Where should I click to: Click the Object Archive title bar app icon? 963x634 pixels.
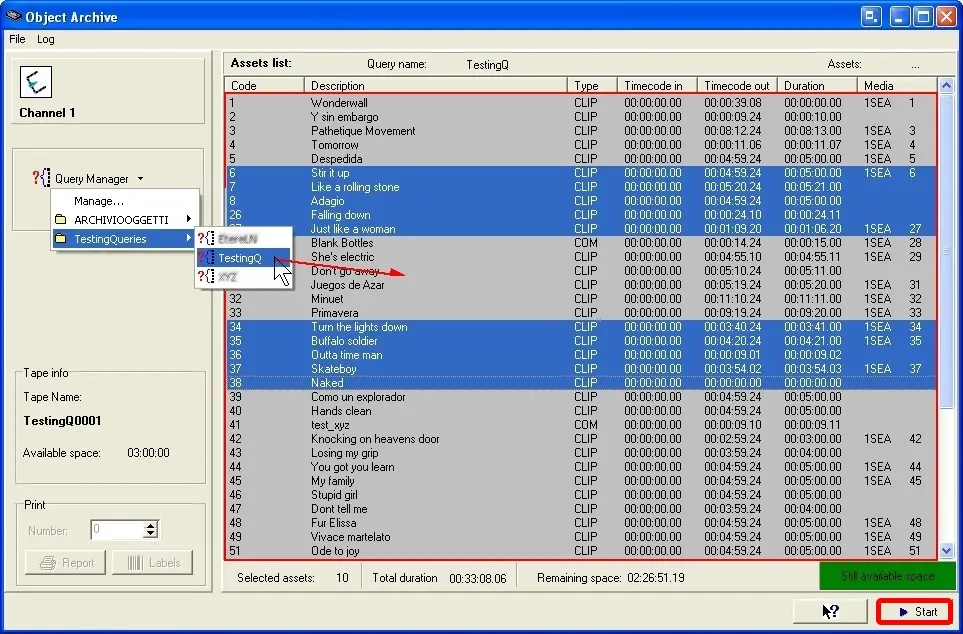tap(13, 16)
